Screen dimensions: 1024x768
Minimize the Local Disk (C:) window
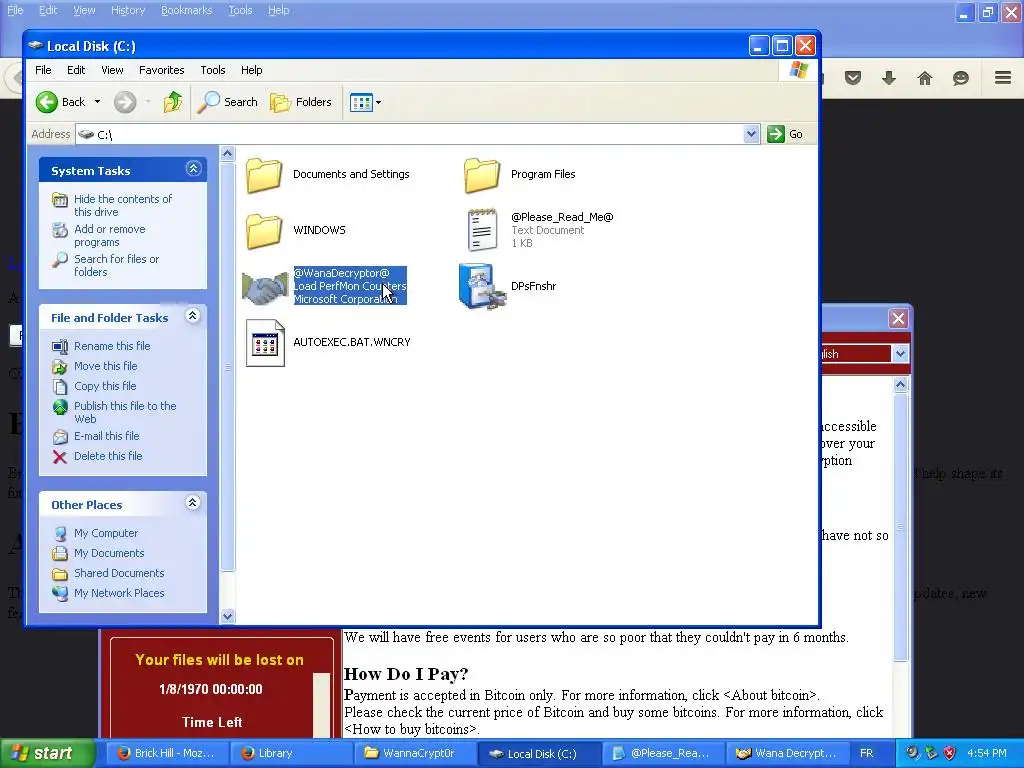click(x=758, y=46)
